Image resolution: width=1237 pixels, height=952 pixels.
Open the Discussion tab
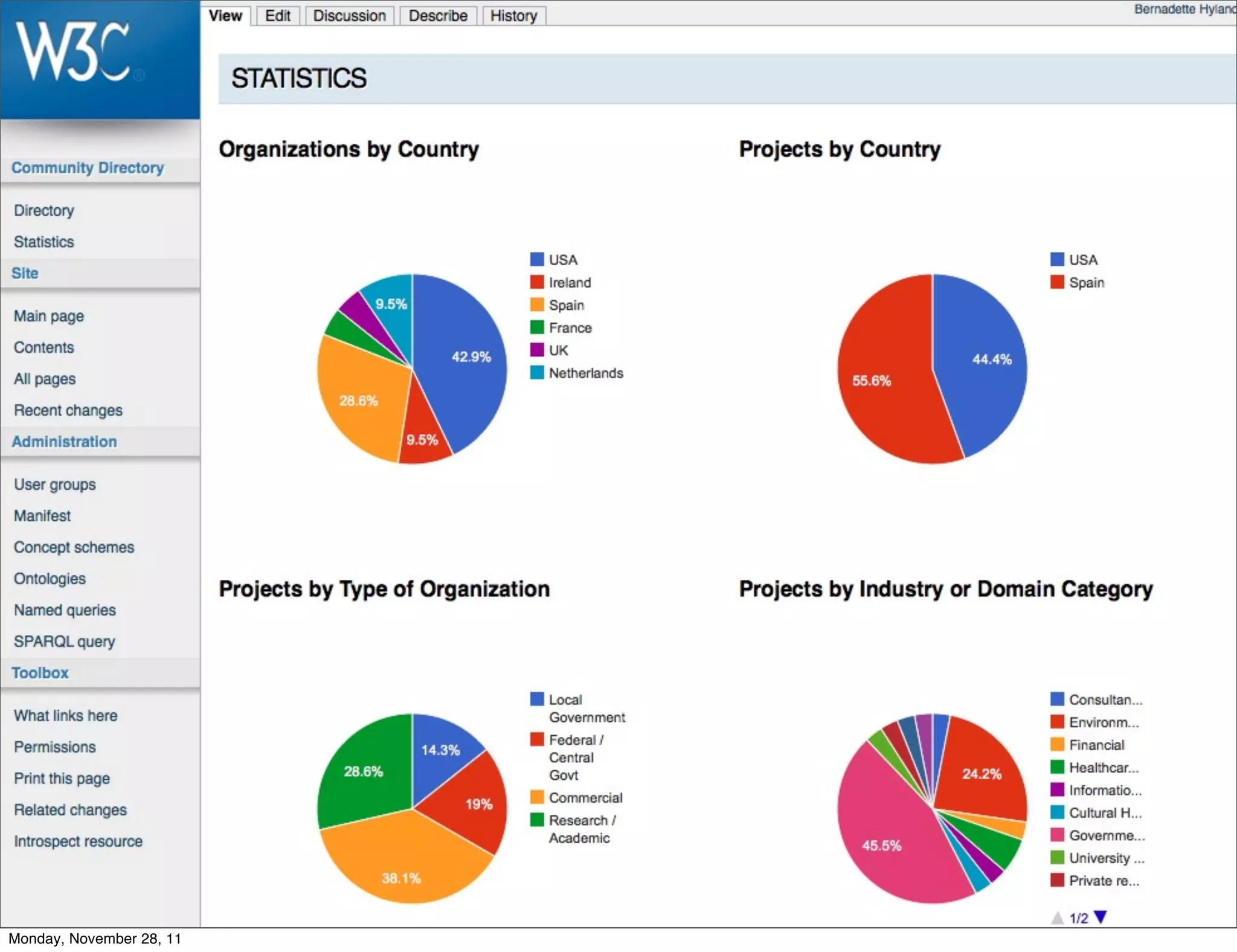(x=349, y=16)
